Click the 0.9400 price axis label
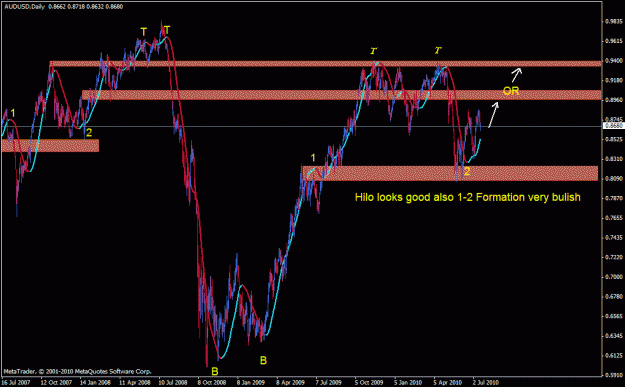This screenshot has width=625, height=387. [x=614, y=61]
